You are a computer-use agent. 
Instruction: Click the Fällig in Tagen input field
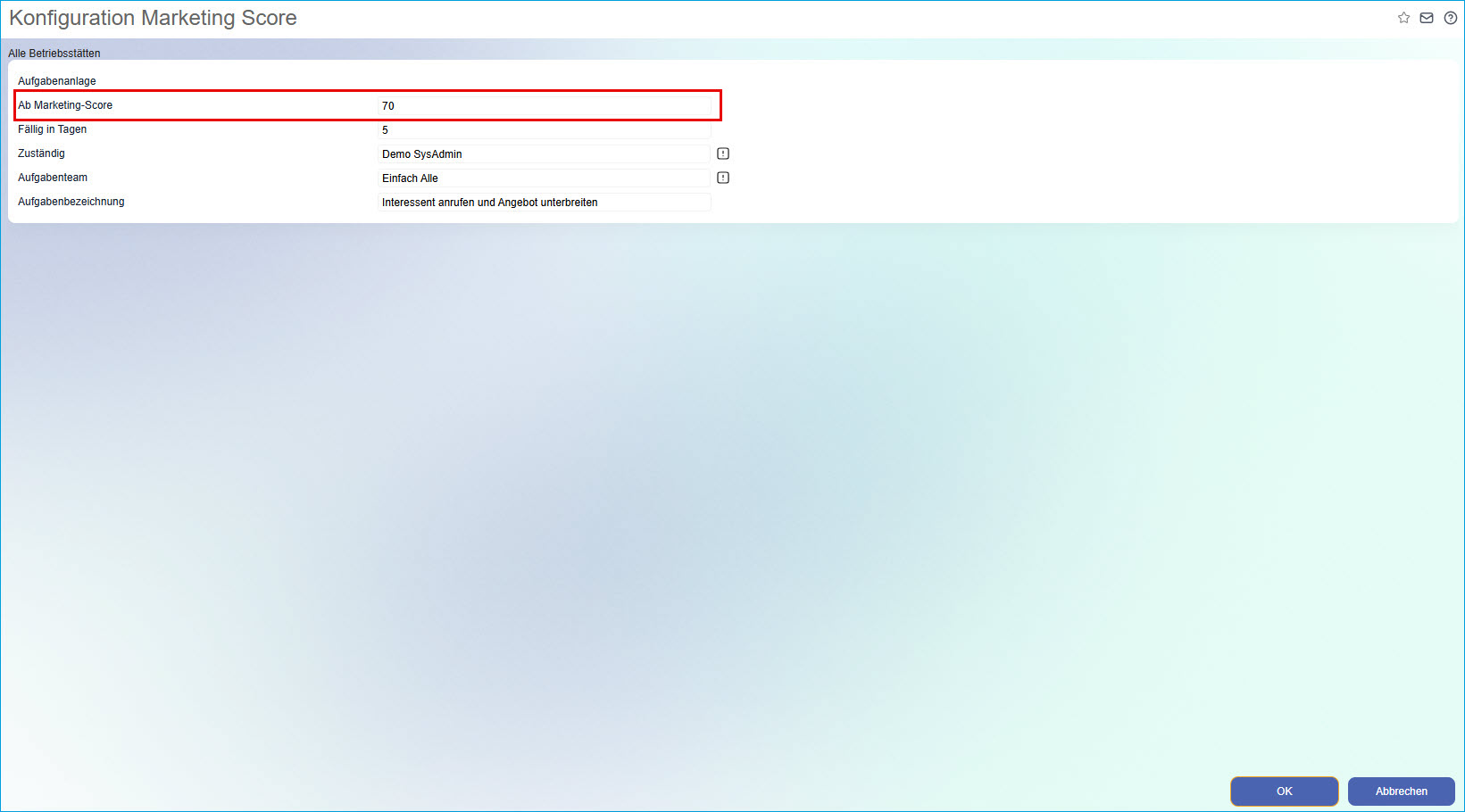545,129
